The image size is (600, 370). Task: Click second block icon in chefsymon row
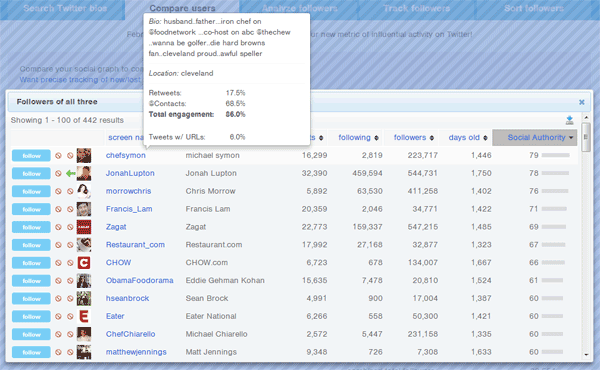(x=70, y=156)
